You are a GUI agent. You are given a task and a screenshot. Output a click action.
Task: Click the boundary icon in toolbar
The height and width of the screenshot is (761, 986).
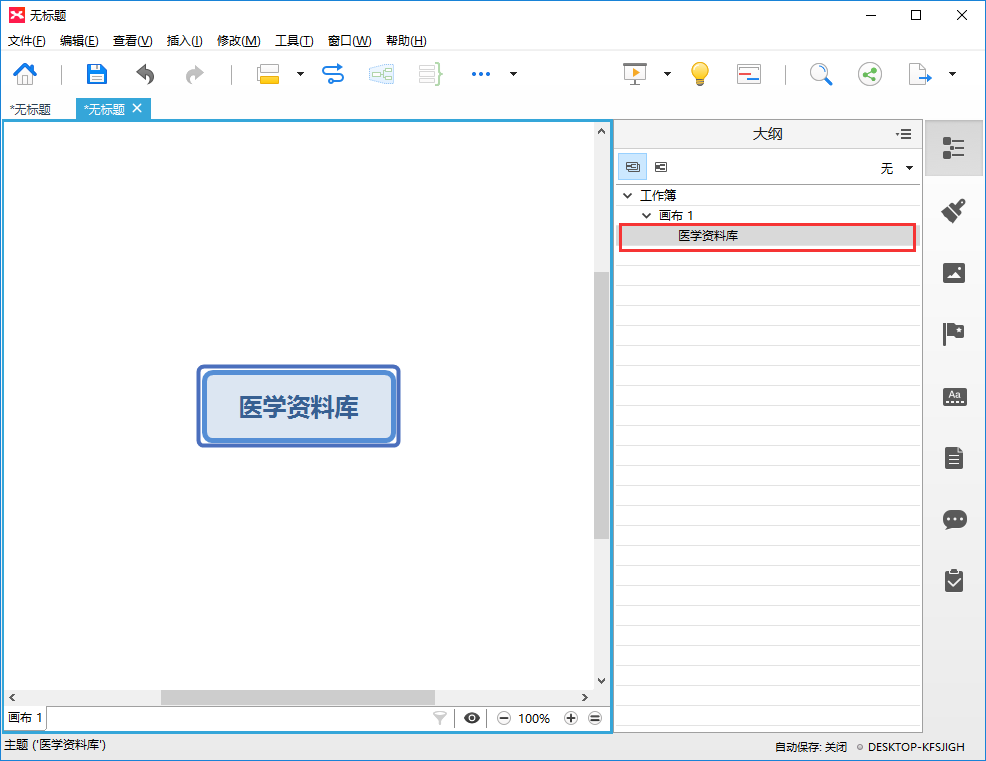(x=382, y=74)
